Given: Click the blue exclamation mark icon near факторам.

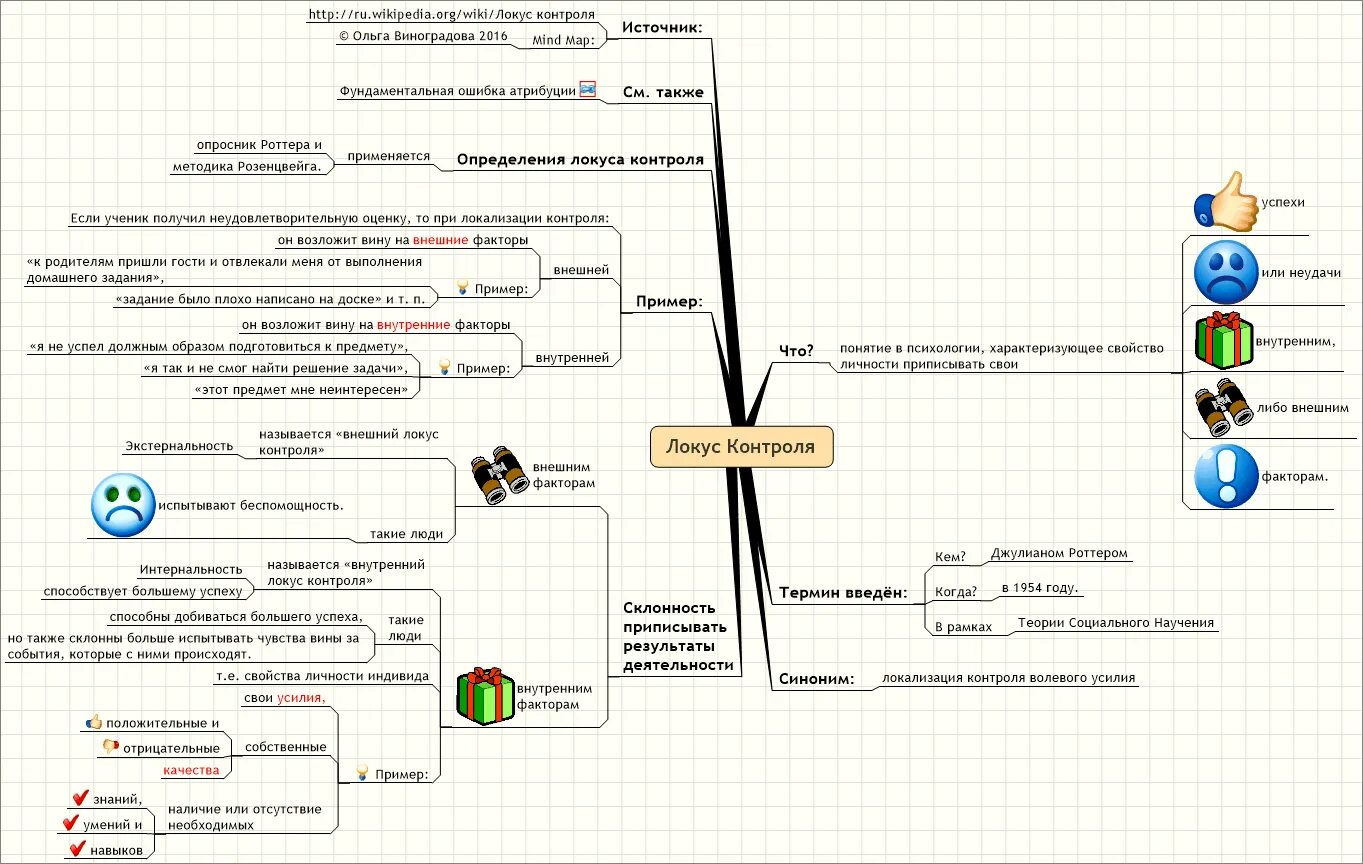Looking at the screenshot, I should 1225,476.
